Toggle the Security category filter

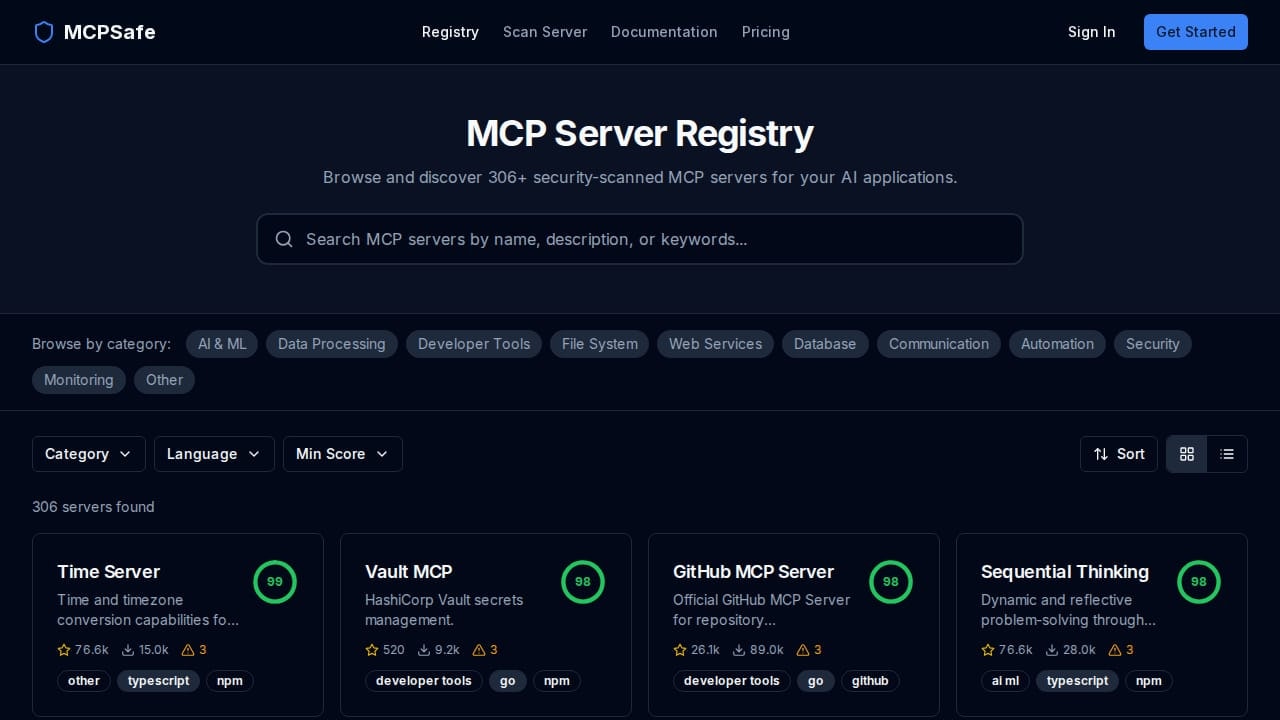(x=1153, y=344)
